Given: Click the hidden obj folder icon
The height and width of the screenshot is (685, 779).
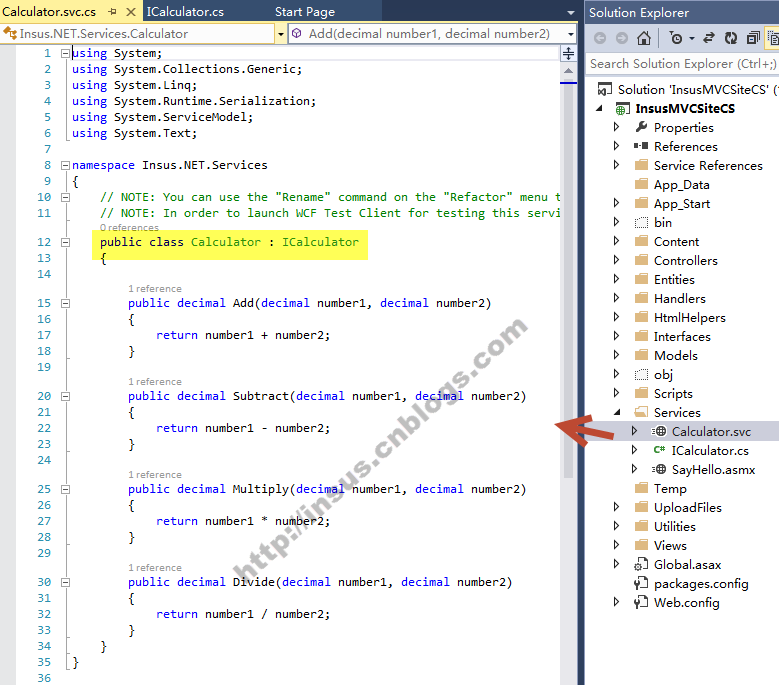Looking at the screenshot, I should pyautogui.click(x=641, y=375).
